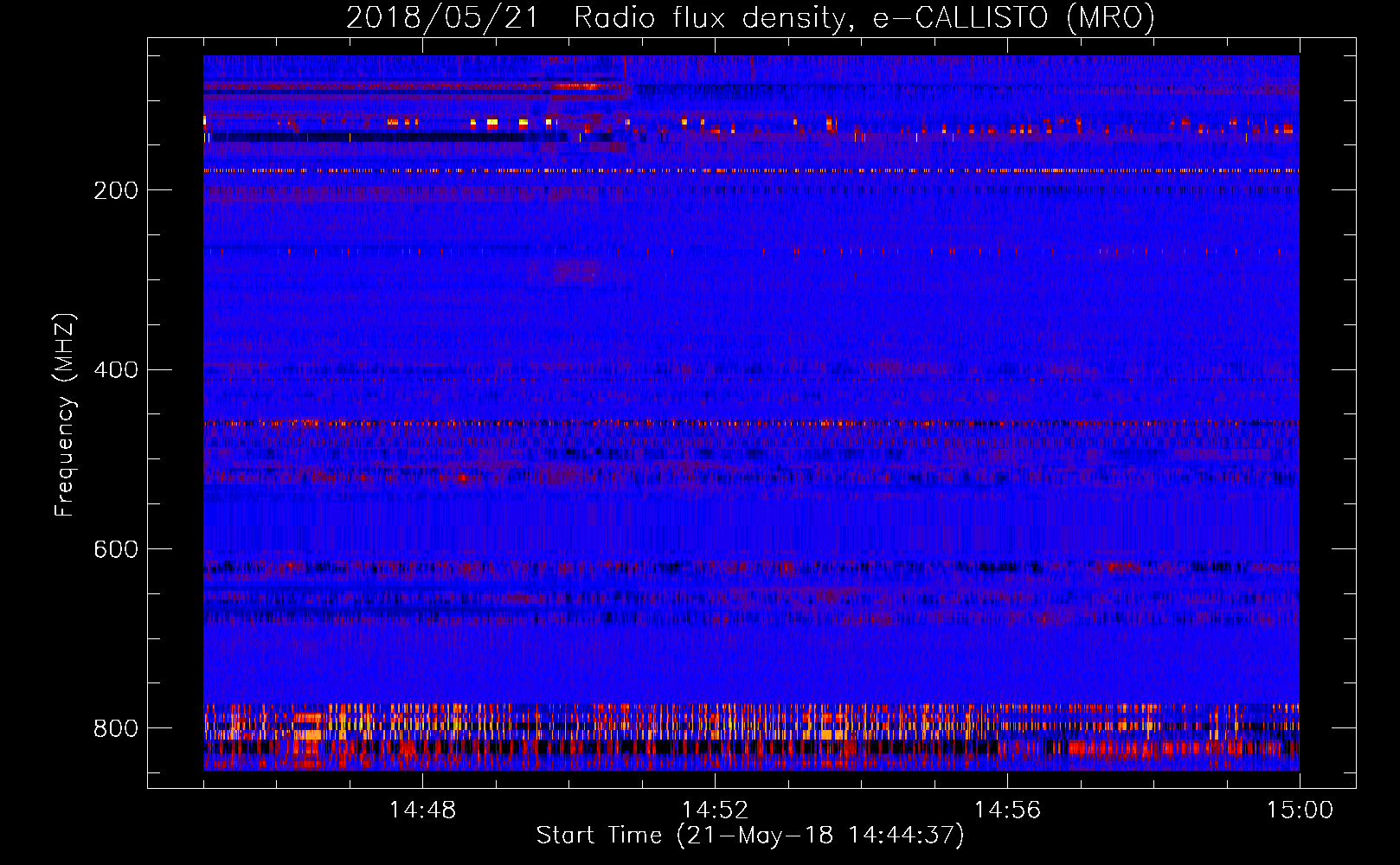Click the 14:52 time tick label
This screenshot has height=865, width=1400.
(x=715, y=811)
